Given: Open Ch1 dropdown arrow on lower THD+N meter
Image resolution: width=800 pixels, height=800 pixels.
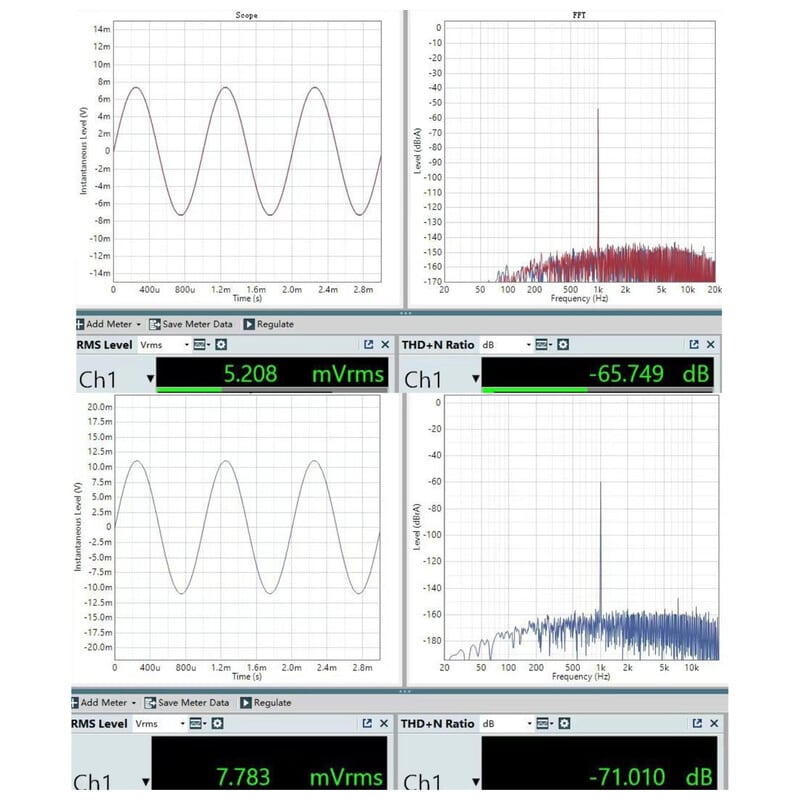Looking at the screenshot, I should (x=474, y=781).
